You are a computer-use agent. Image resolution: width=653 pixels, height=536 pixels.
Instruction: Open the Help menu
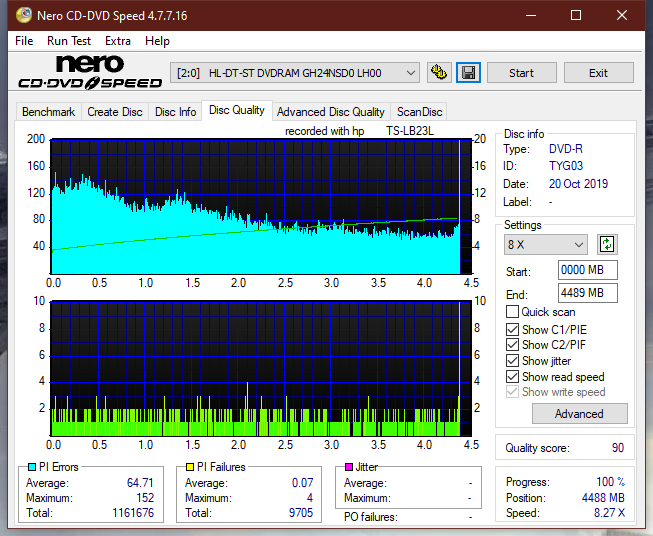[x=157, y=41]
